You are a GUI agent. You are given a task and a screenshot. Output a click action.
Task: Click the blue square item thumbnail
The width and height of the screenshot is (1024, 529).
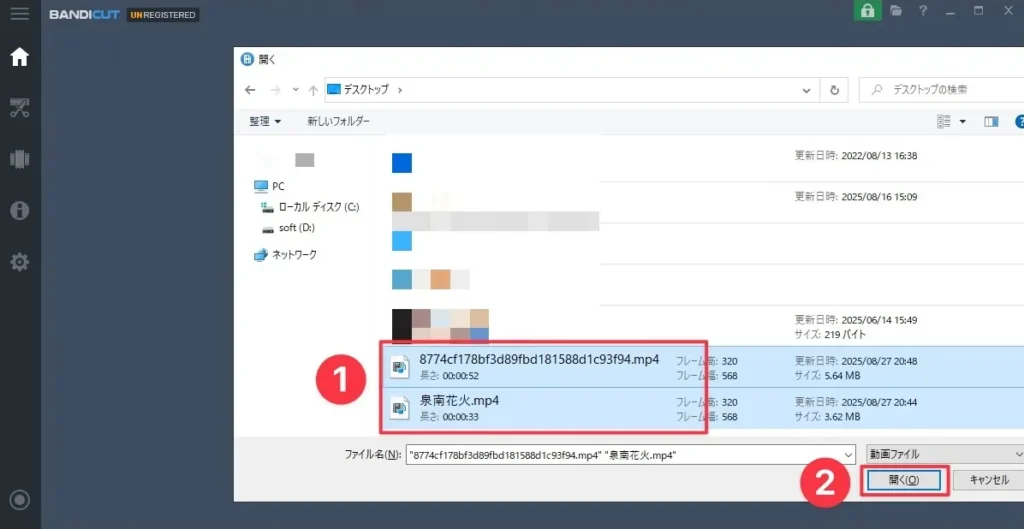[402, 163]
